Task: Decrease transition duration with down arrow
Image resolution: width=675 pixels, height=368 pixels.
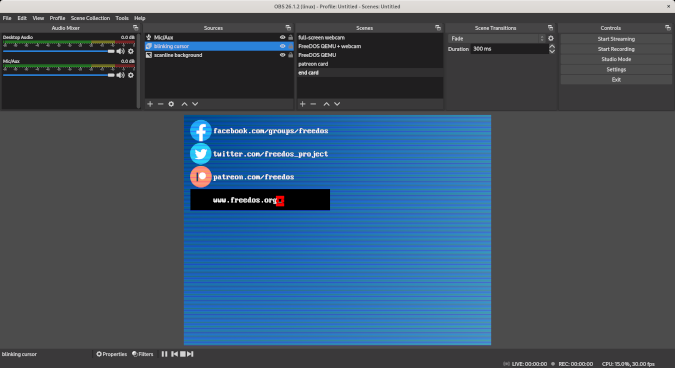Action: pos(552,51)
